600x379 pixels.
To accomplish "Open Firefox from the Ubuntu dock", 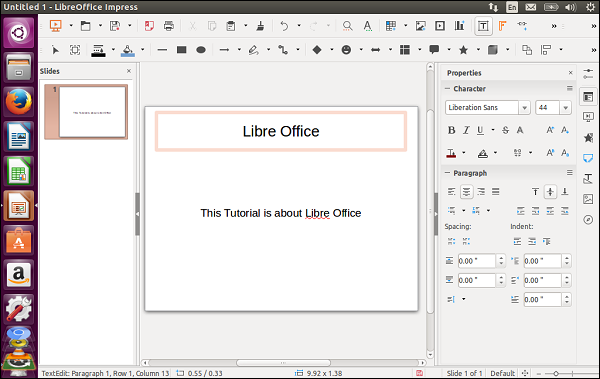I will (19, 102).
